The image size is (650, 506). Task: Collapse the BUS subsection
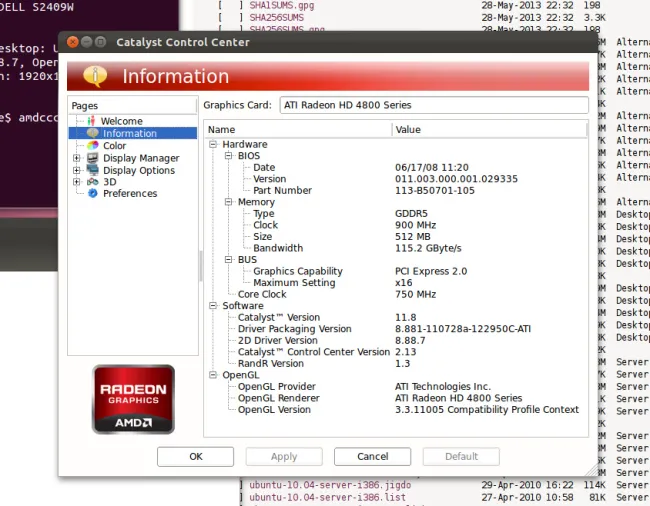click(228, 259)
